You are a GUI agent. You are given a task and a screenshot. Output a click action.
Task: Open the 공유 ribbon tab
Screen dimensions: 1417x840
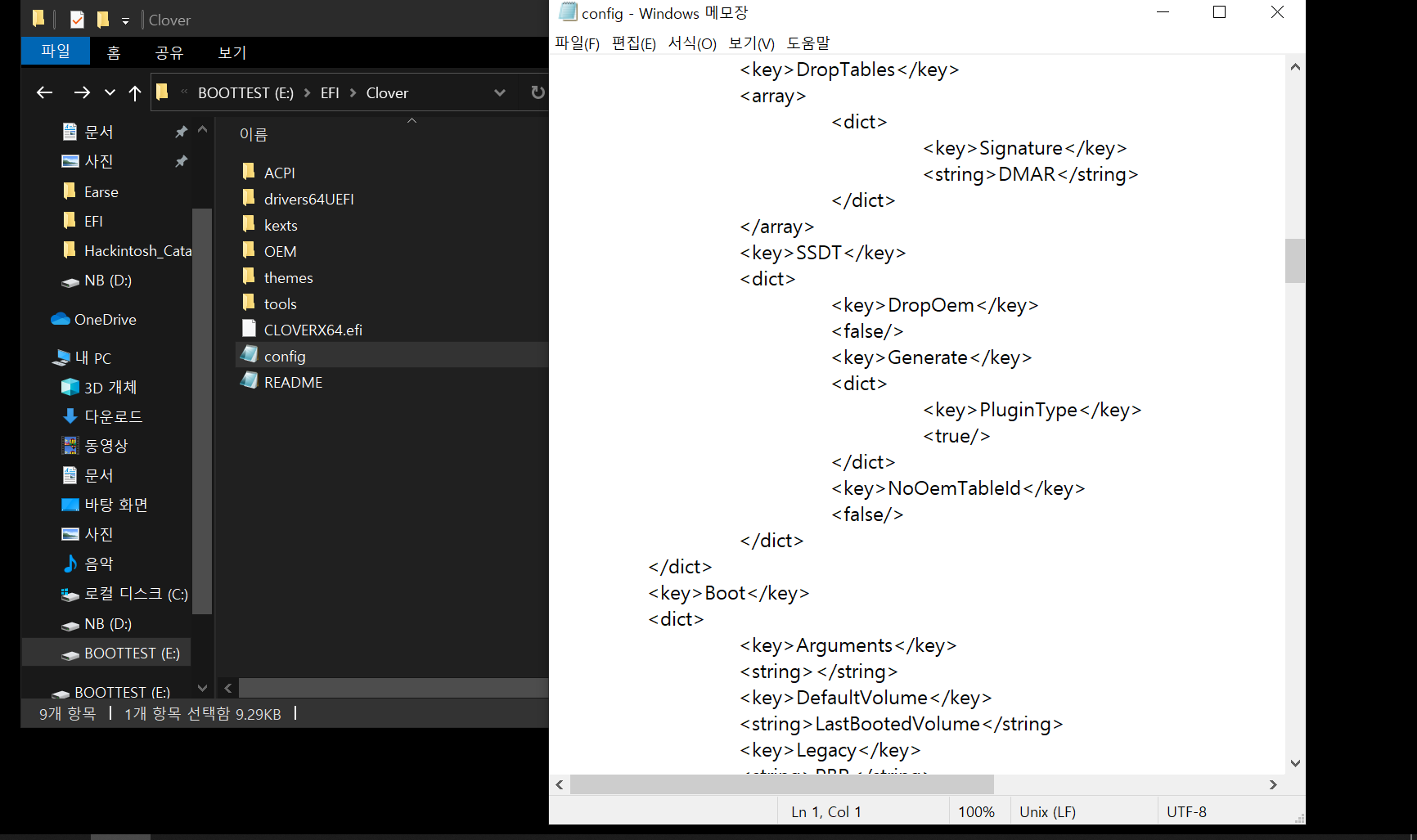[x=169, y=52]
